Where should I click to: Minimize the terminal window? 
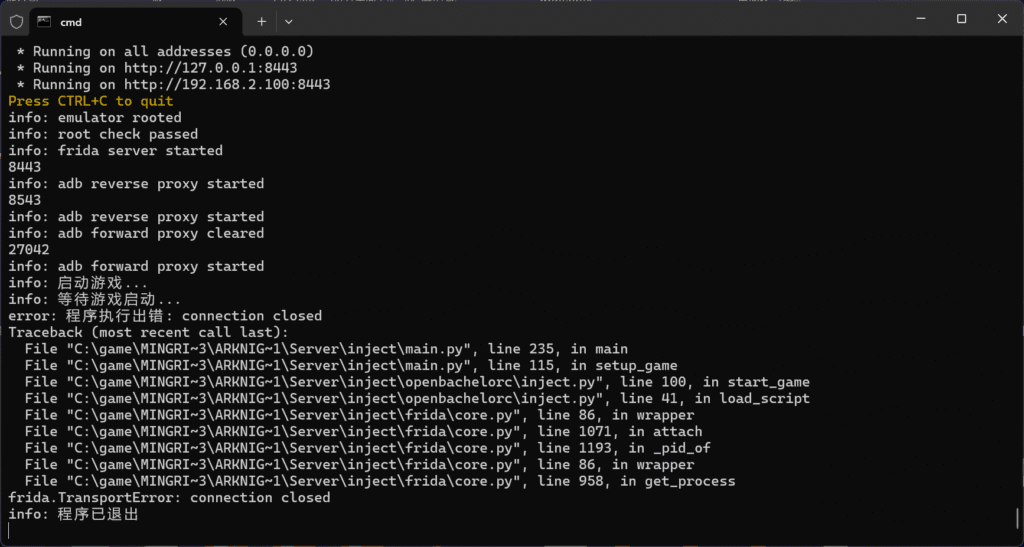[x=916, y=19]
